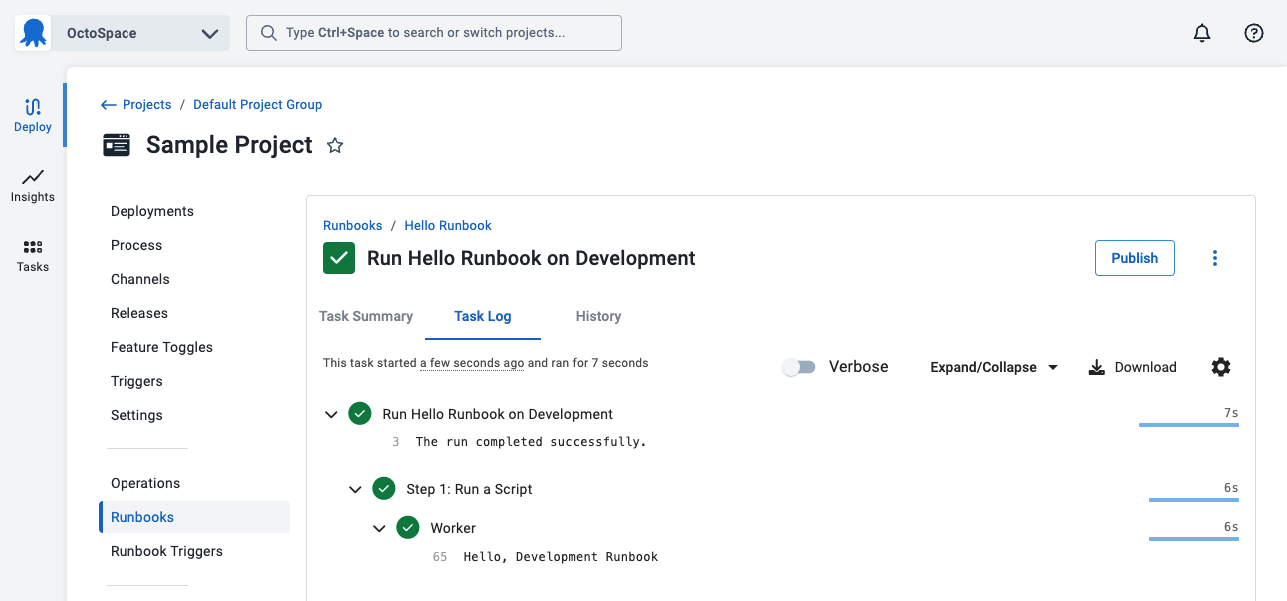Click the Publish button

coord(1134,257)
